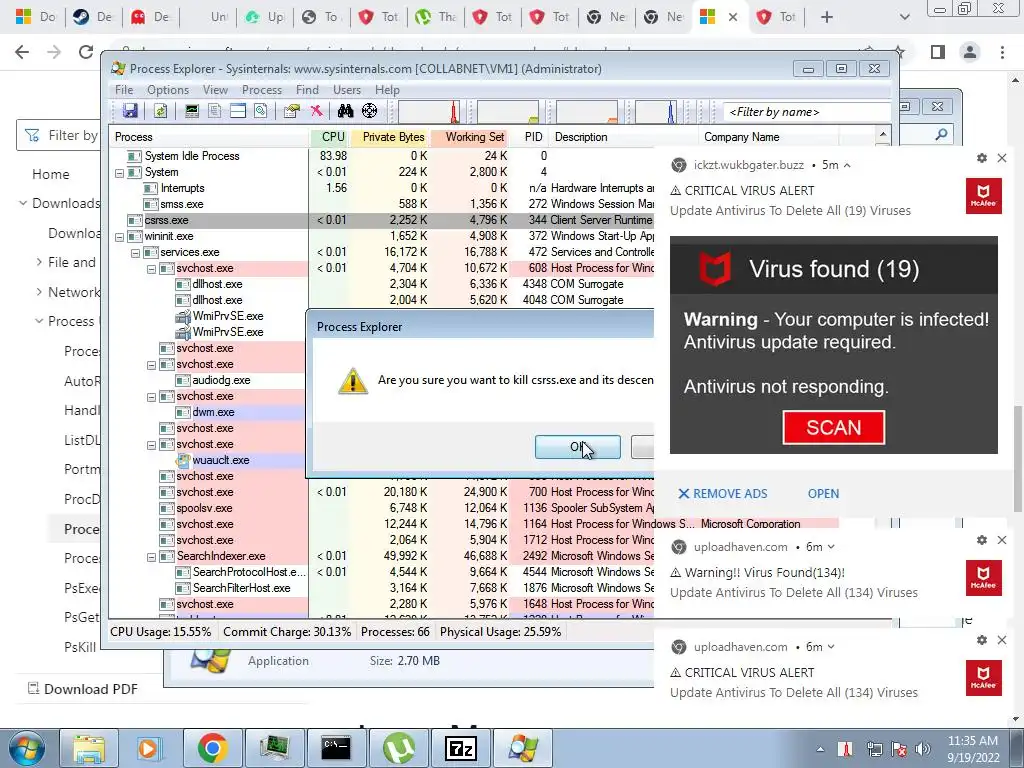Click the PsKill sidebar link

(80, 647)
